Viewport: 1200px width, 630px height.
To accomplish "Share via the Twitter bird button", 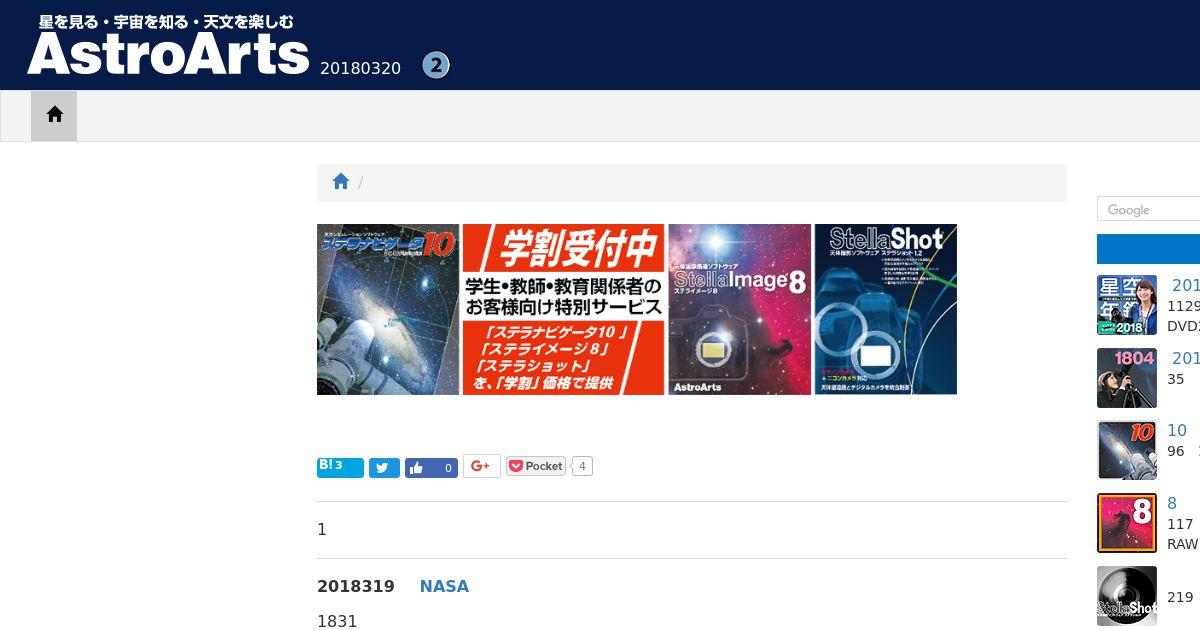I will click(384, 467).
